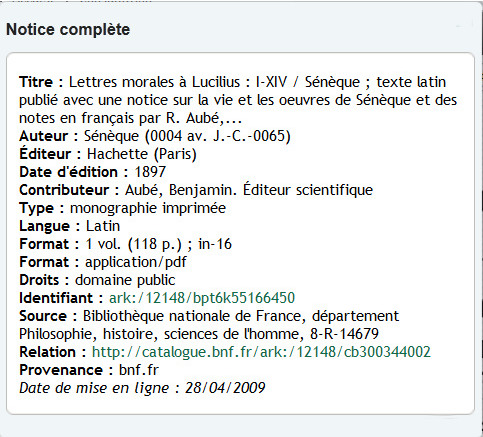Image resolution: width=483 pixels, height=437 pixels.
Task: Open the ark:/12148/bpt6k55166450 identifier link
Action: (202, 298)
